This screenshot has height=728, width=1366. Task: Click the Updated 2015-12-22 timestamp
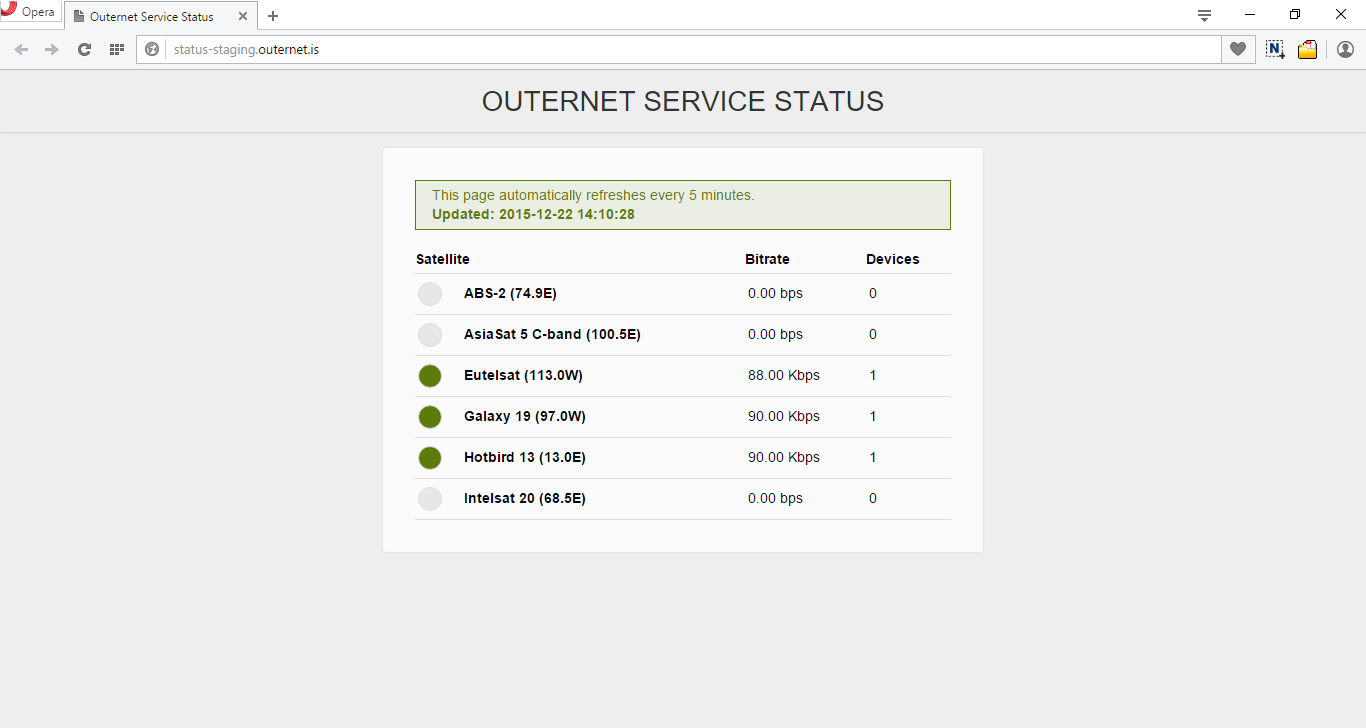coord(533,214)
